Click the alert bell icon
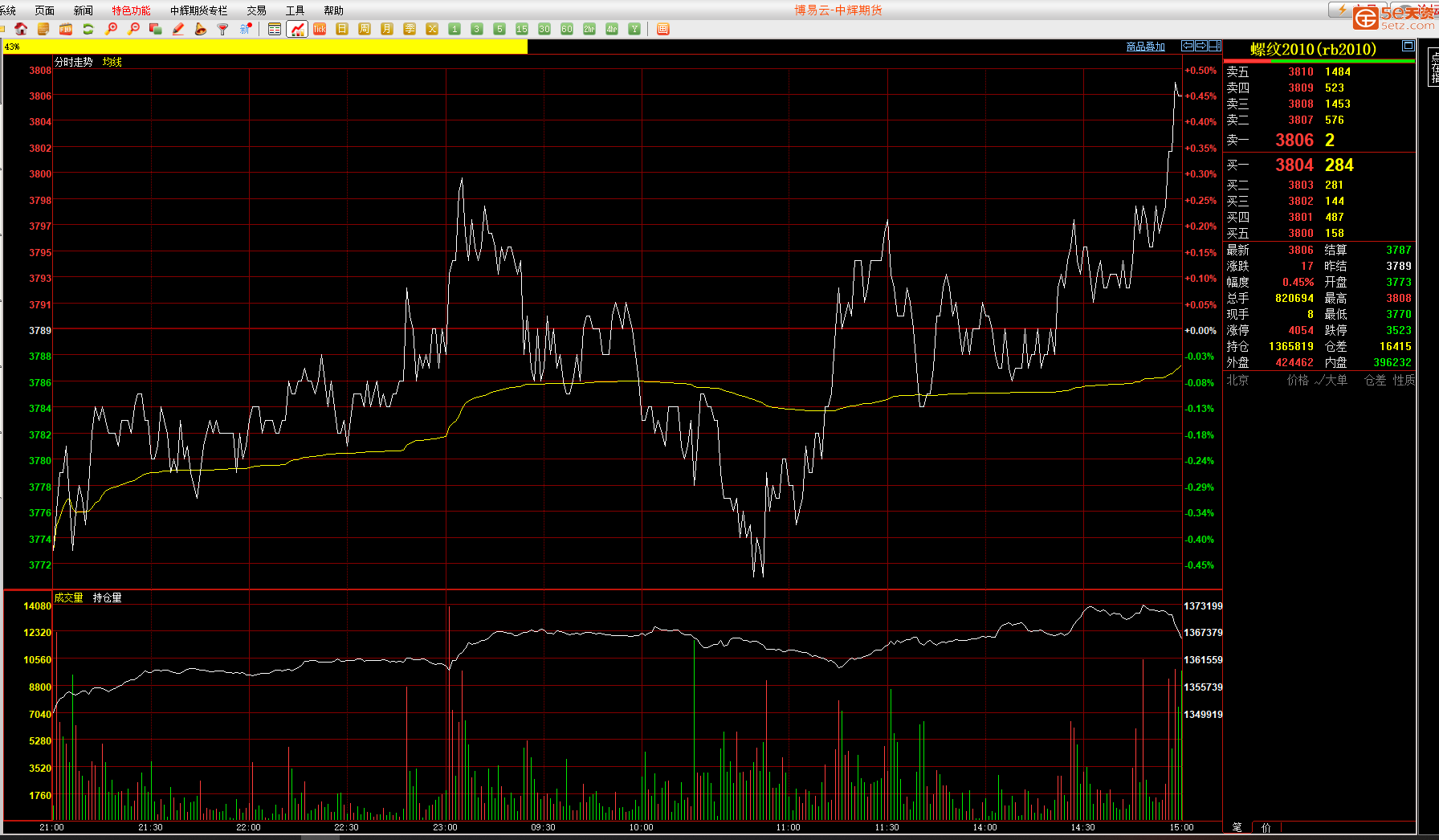Viewport: 1439px width, 840px height. [201, 29]
